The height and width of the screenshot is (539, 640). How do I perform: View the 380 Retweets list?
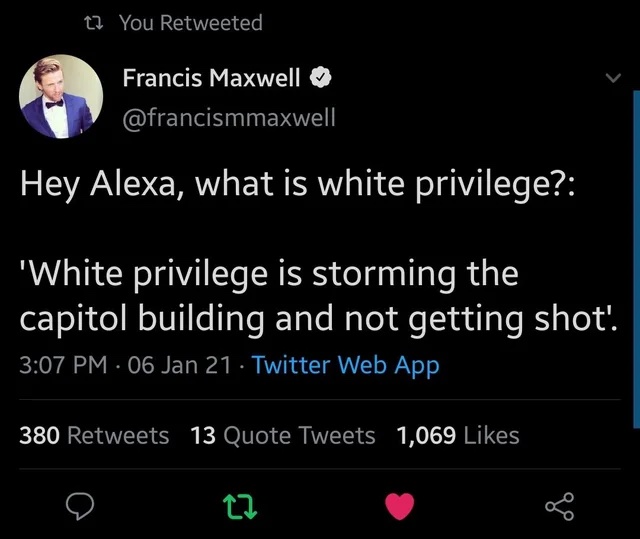(x=95, y=435)
